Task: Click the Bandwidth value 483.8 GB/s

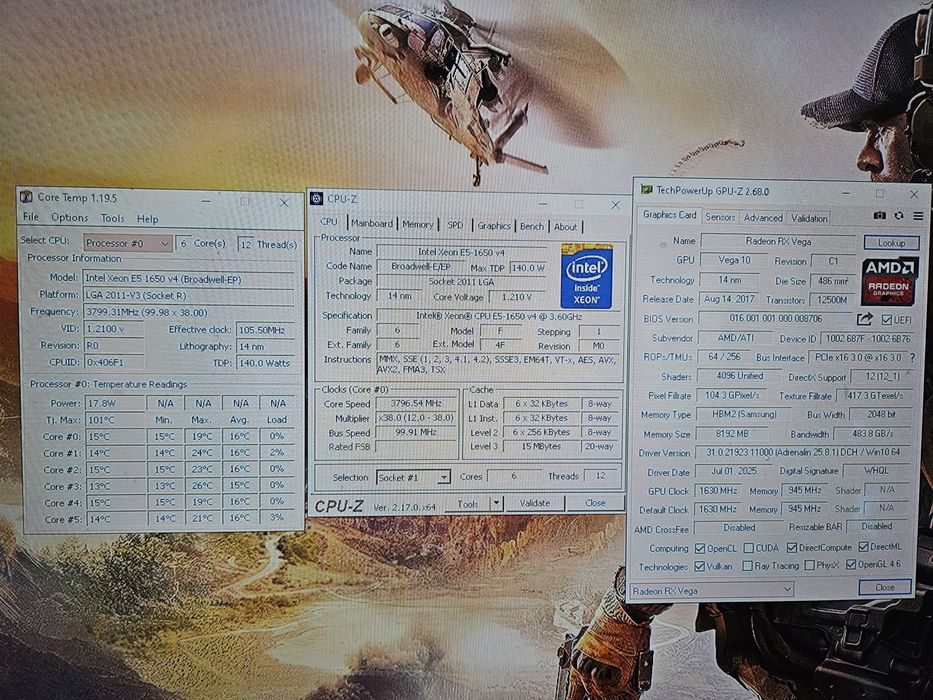Action: click(872, 434)
